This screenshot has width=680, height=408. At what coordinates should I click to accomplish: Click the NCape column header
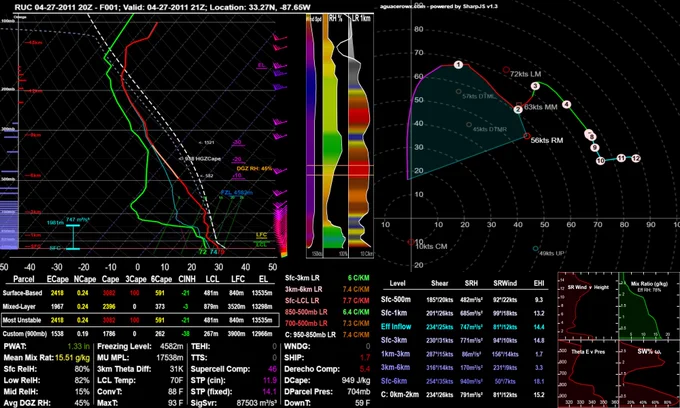pos(85,279)
